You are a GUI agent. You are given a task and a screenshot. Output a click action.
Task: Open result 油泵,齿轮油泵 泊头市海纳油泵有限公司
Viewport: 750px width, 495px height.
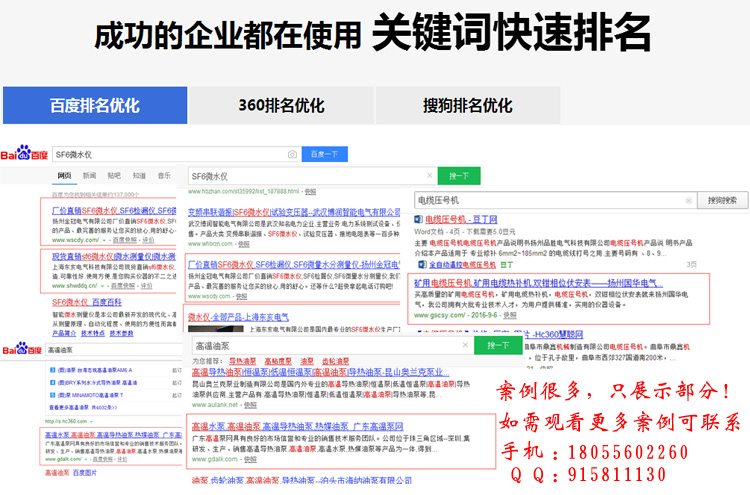coord(301,480)
